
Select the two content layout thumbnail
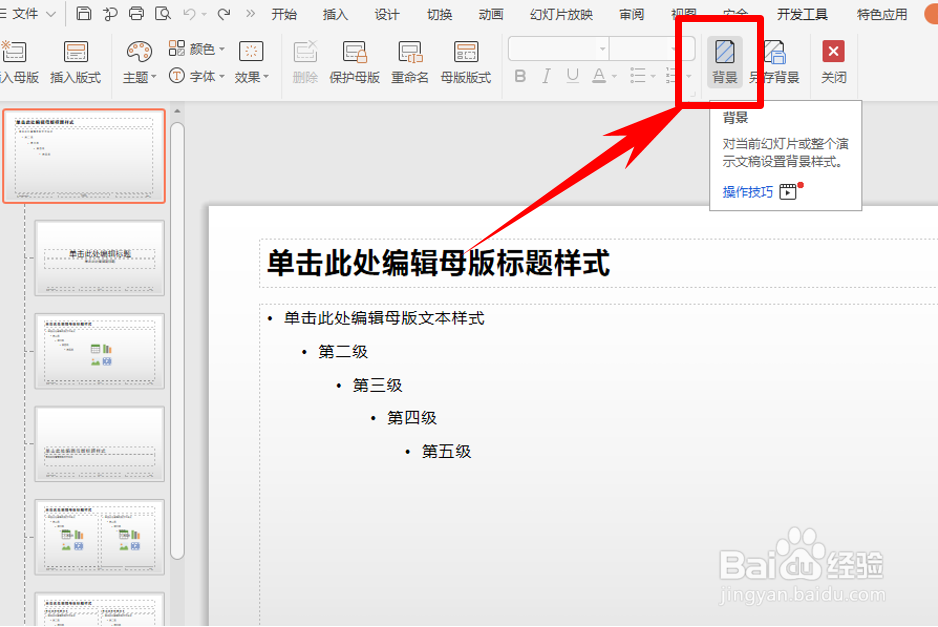99,537
